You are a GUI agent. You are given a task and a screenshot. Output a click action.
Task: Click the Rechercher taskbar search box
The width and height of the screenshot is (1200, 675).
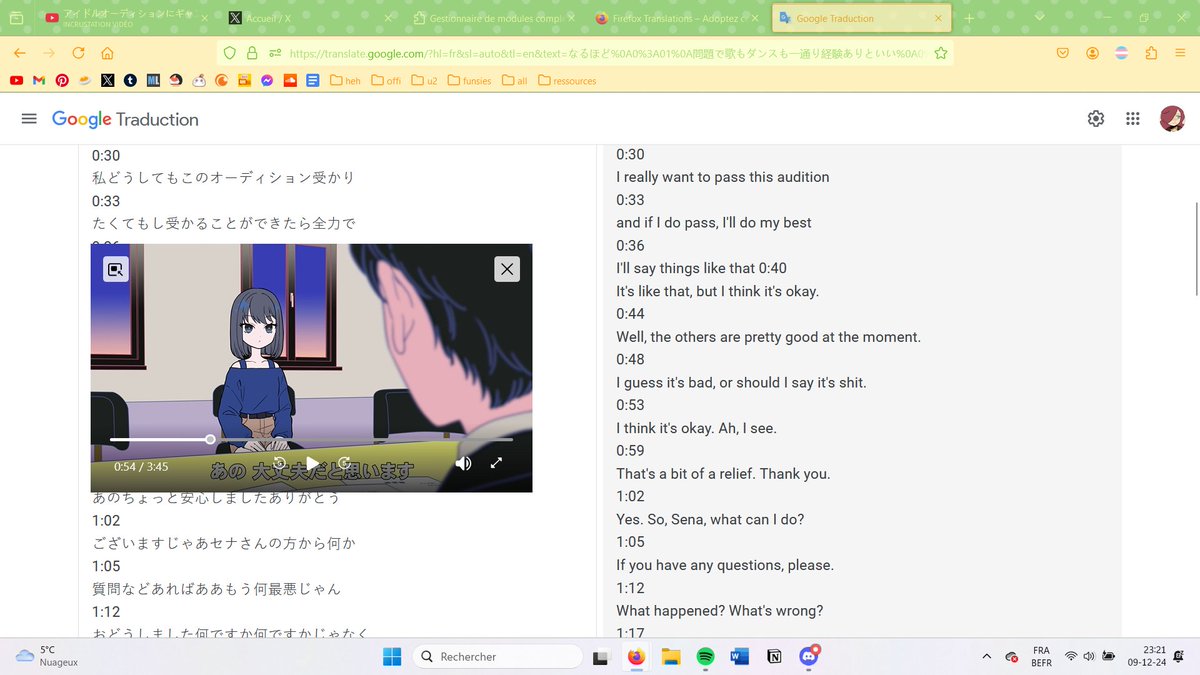click(x=498, y=656)
